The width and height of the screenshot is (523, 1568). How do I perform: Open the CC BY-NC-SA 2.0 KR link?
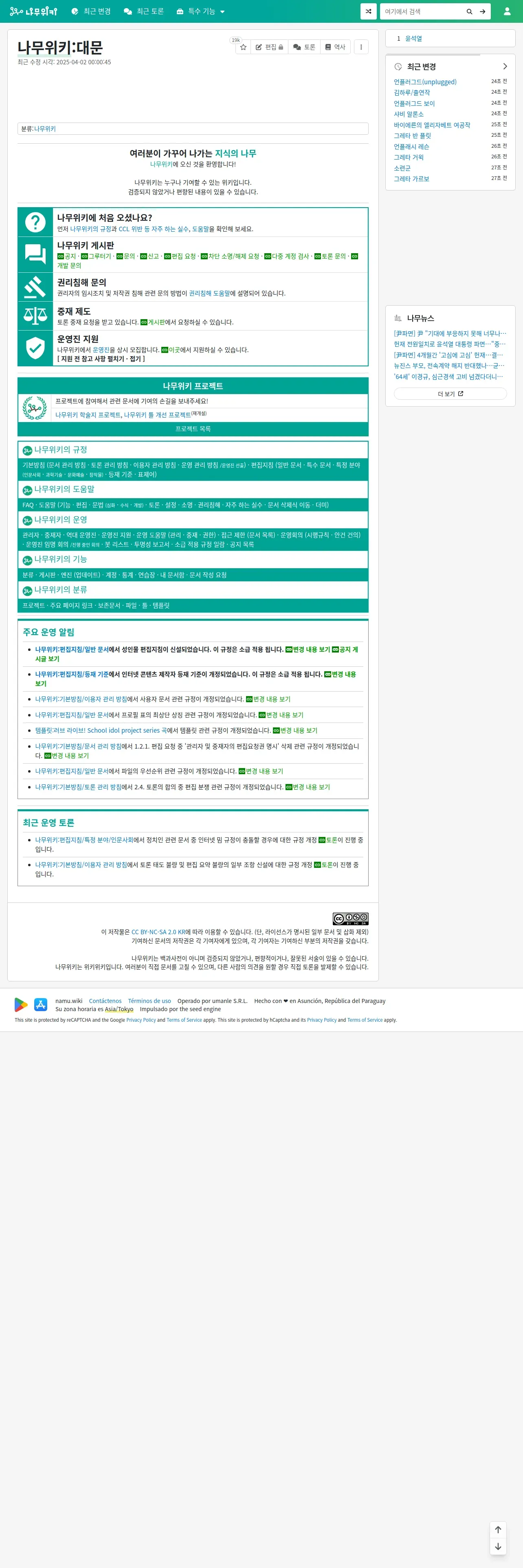coord(158,932)
